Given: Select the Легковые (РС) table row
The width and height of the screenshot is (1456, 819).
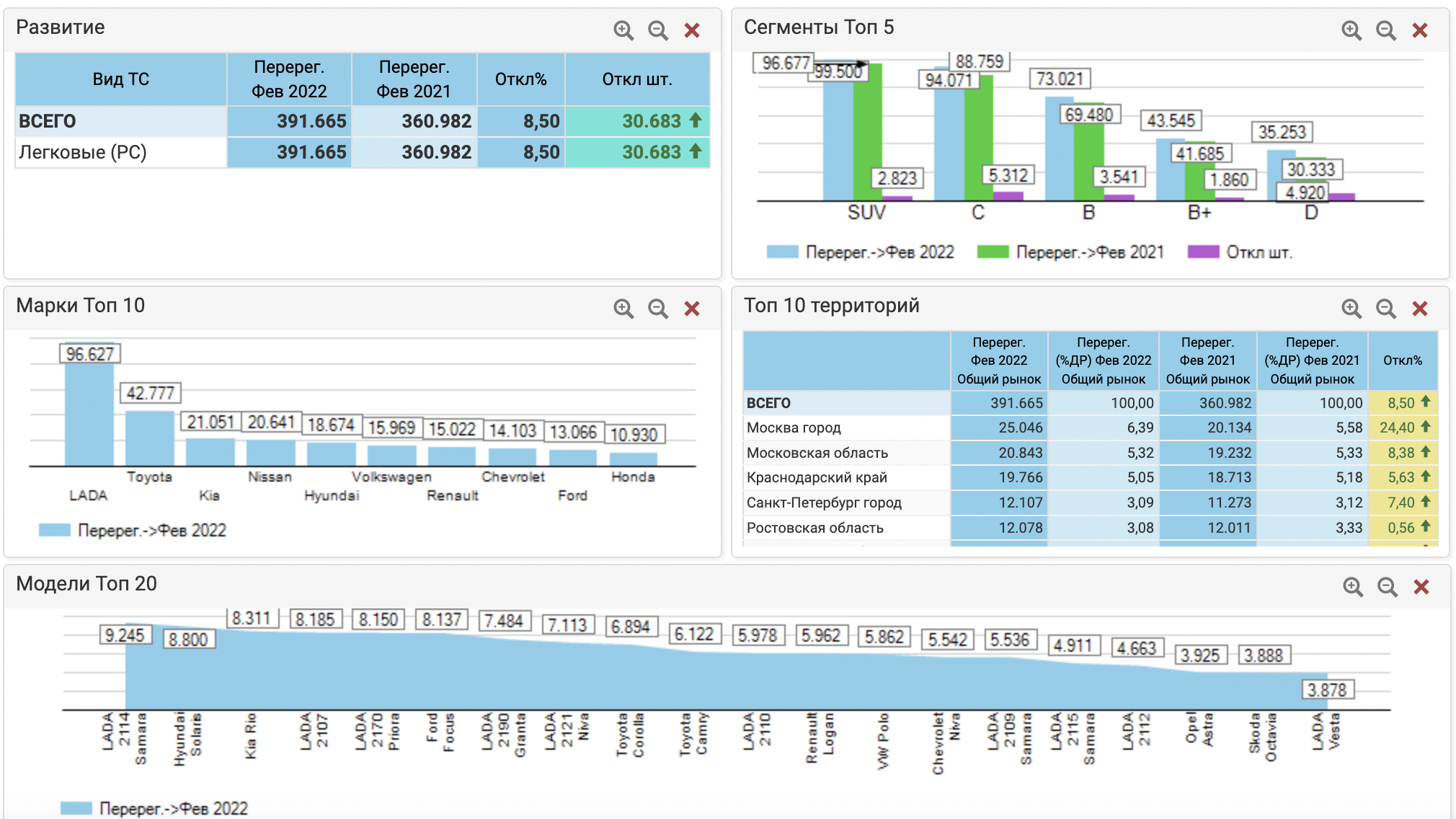Looking at the screenshot, I should pos(83,152).
